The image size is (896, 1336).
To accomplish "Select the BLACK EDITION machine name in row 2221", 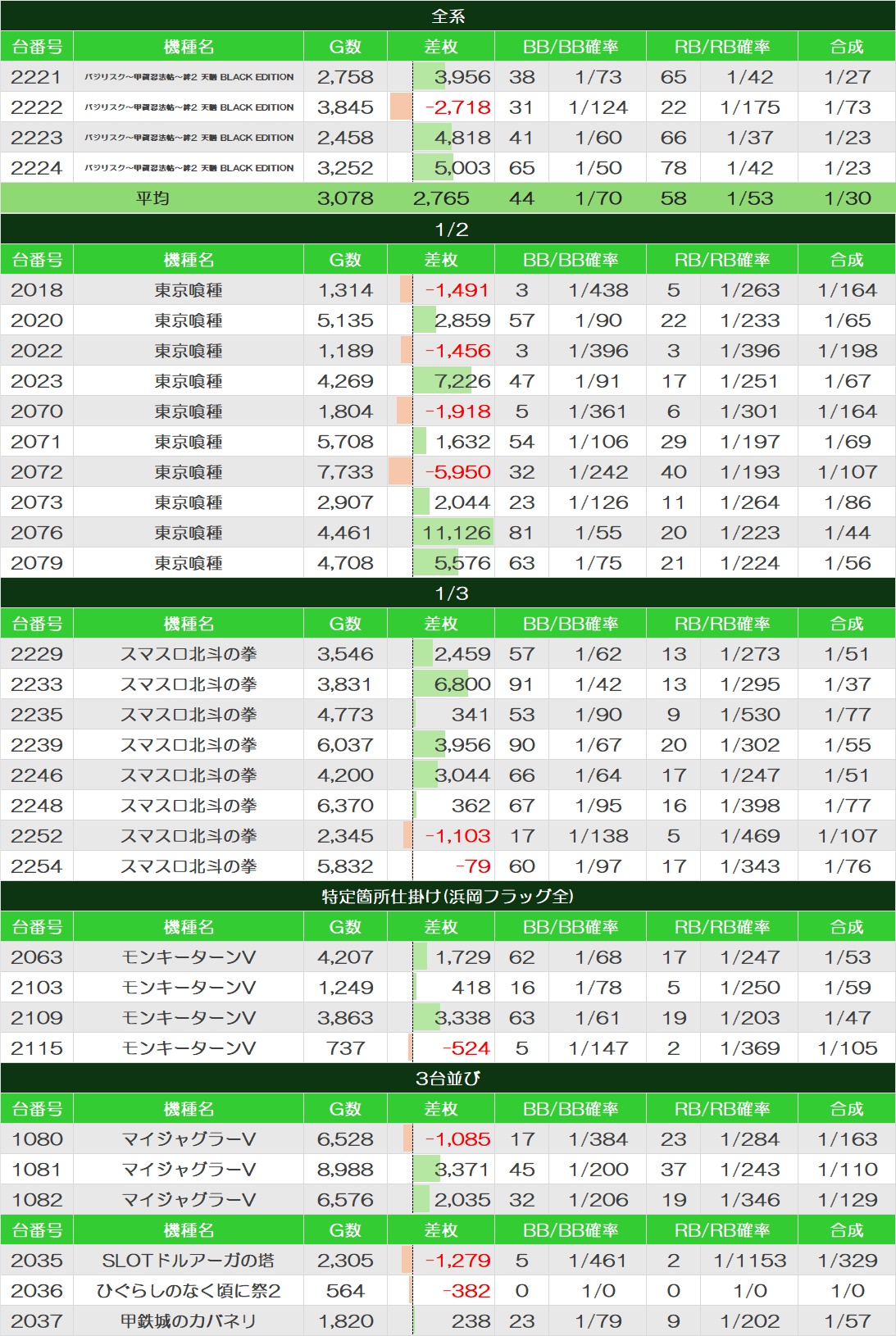I will pos(189,77).
